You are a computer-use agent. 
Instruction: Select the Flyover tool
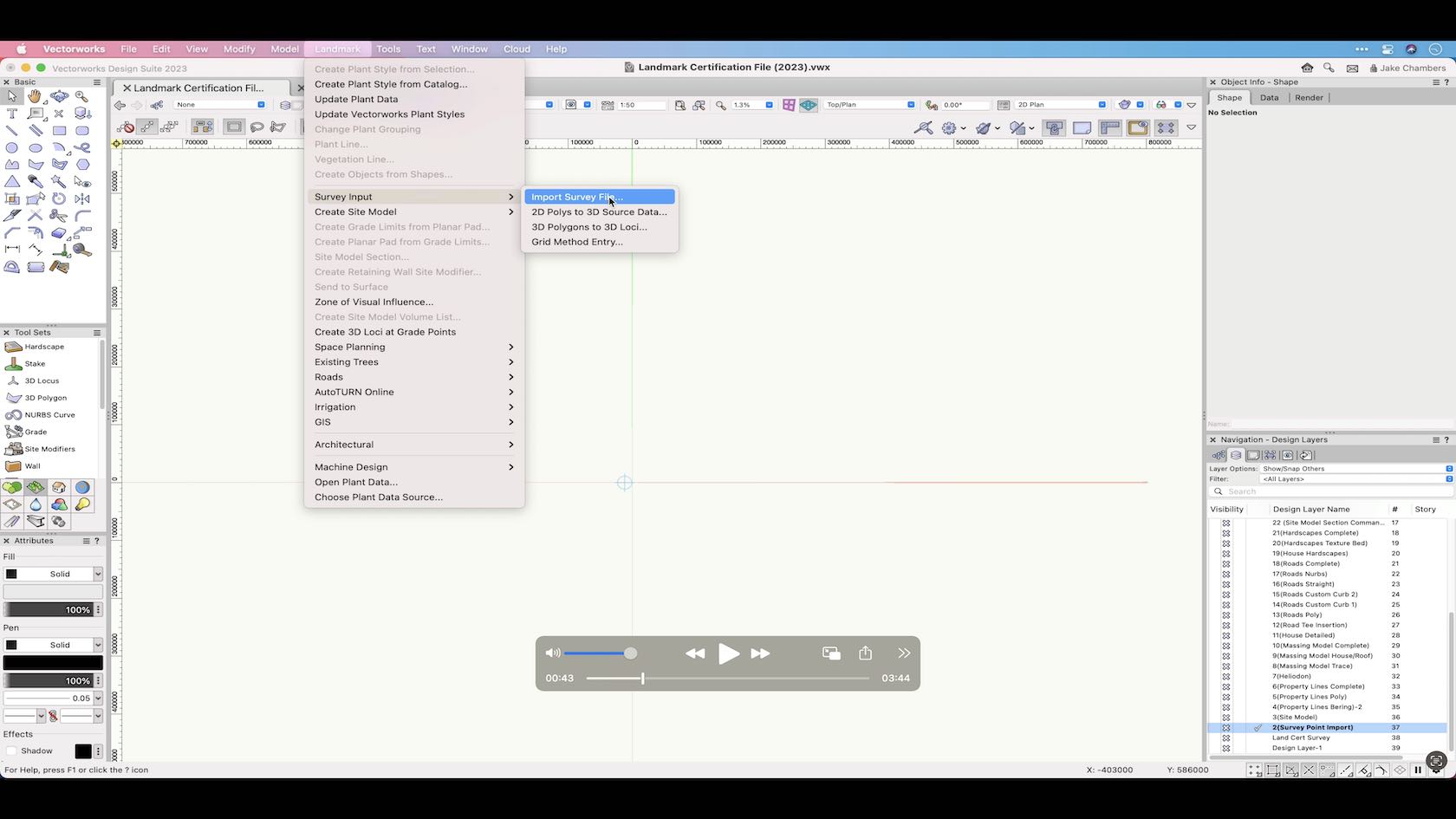(x=59, y=96)
